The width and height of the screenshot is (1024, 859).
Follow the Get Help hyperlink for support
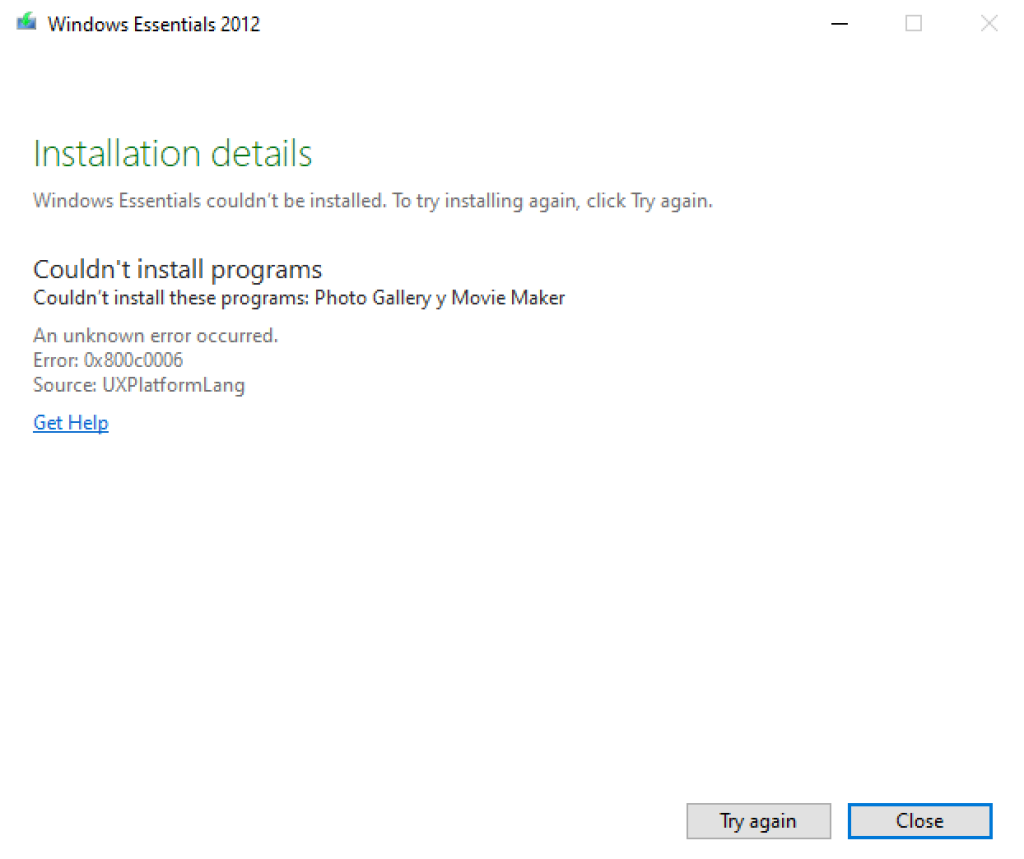70,422
